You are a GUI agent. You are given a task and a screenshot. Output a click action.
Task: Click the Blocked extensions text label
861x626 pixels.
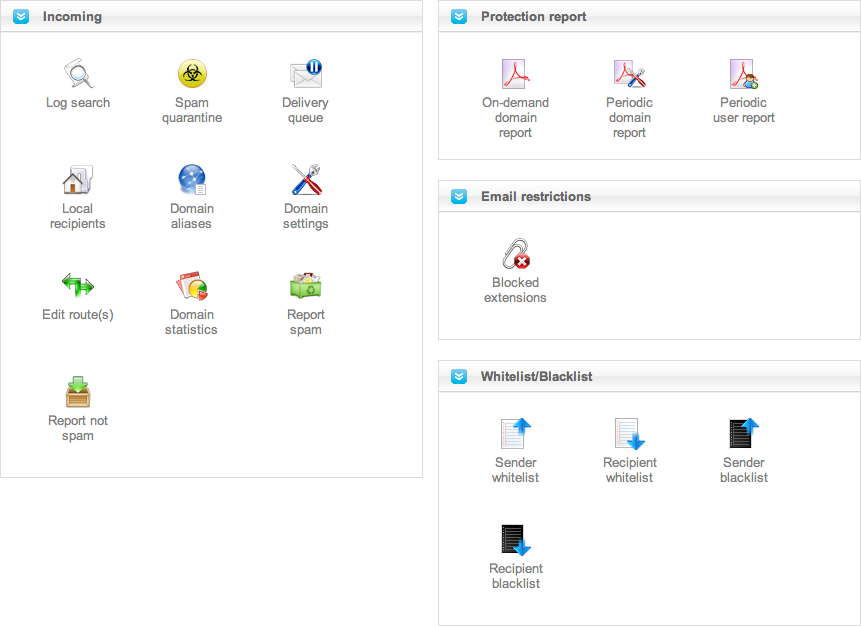tap(515, 290)
